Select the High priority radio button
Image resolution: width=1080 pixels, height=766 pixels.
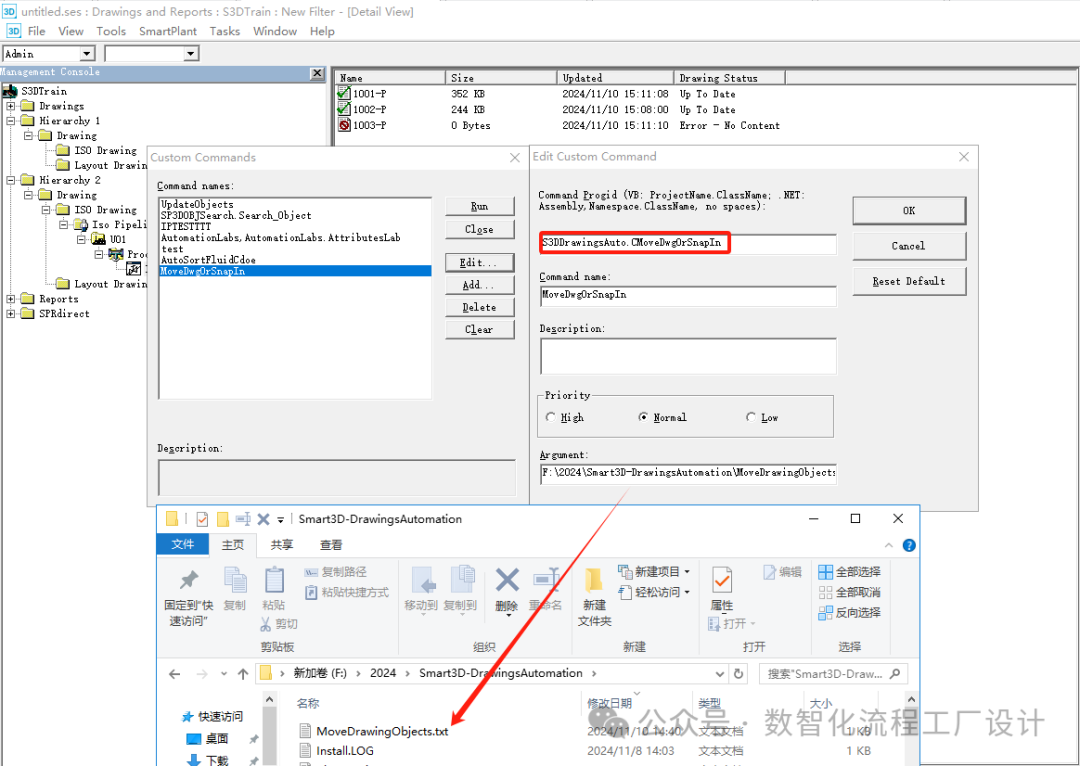pos(550,417)
